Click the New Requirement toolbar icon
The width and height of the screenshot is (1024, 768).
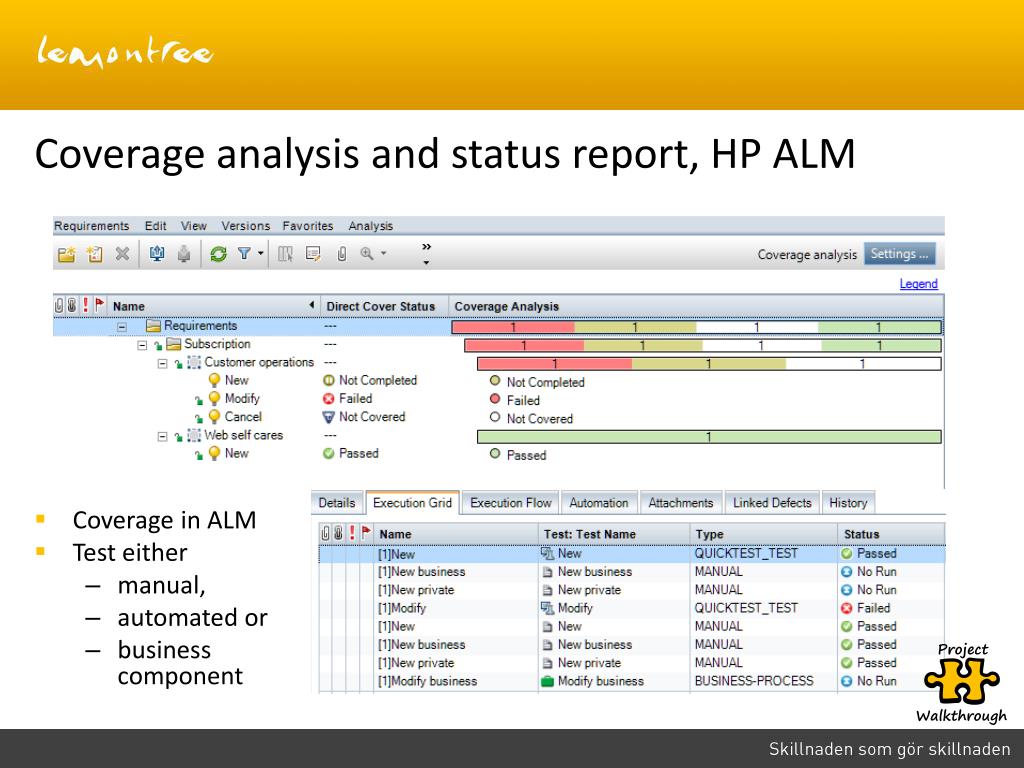pyautogui.click(x=95, y=254)
